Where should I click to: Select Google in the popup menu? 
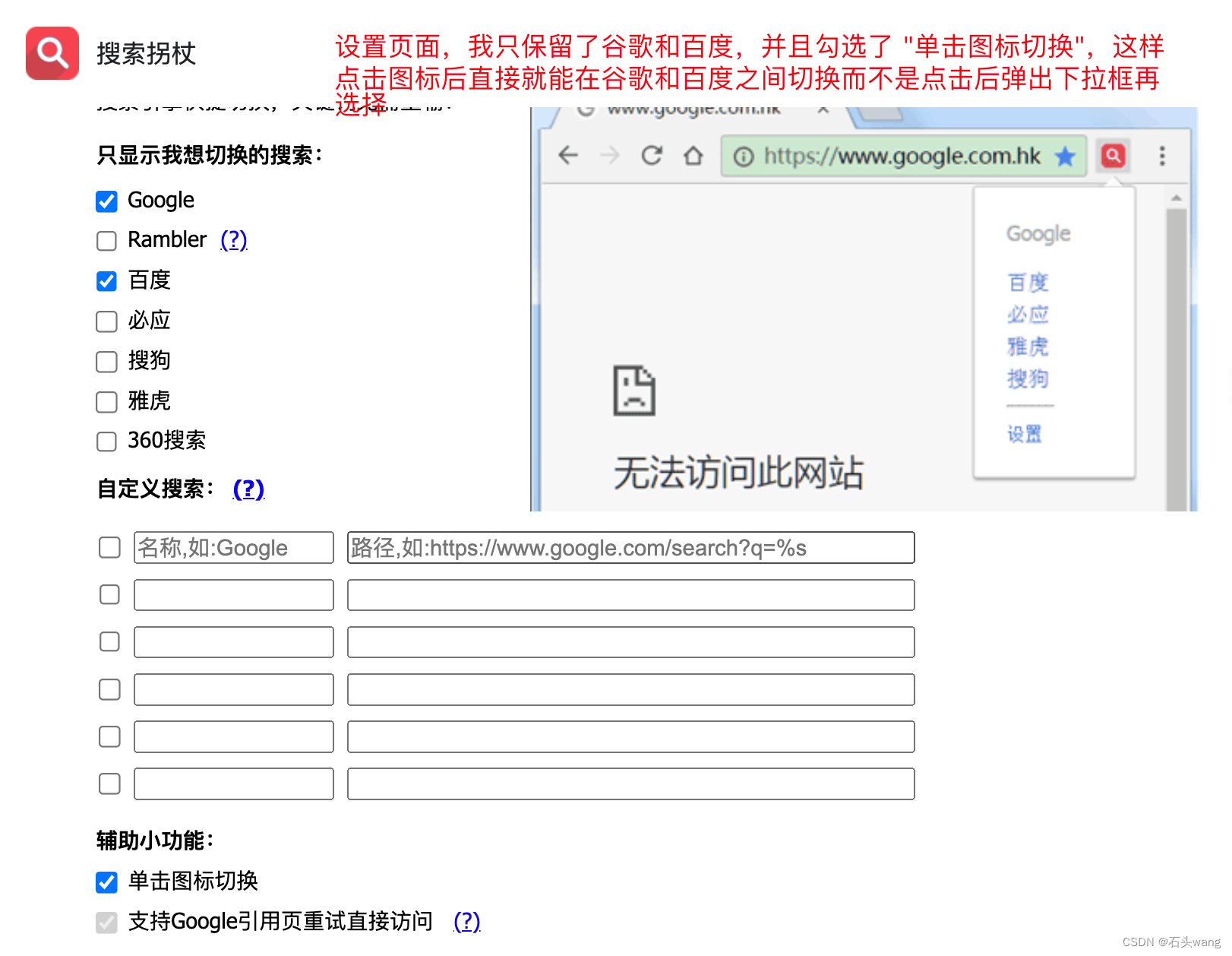click(x=1038, y=233)
